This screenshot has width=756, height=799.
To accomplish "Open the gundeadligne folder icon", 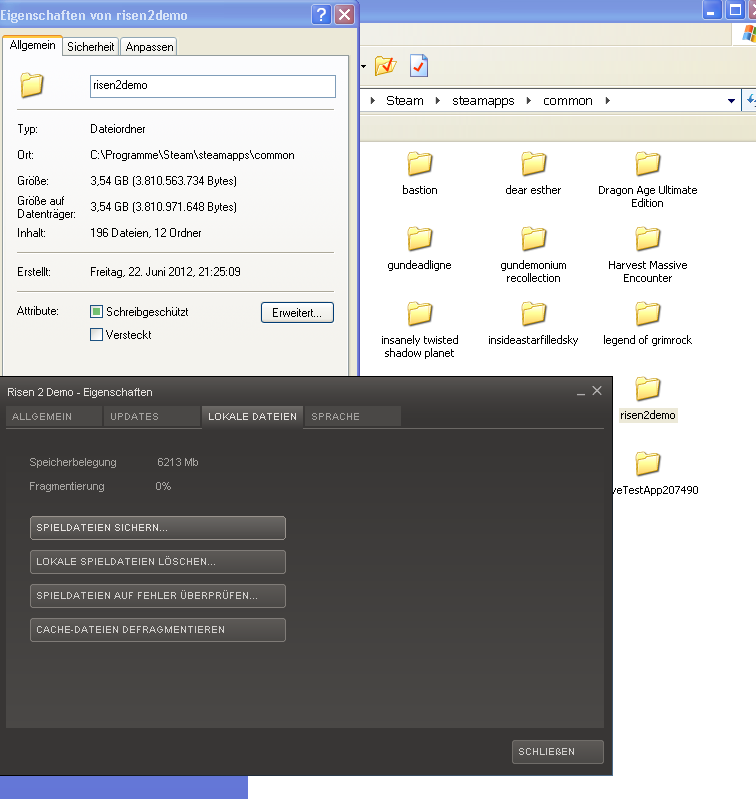I will [x=420, y=238].
